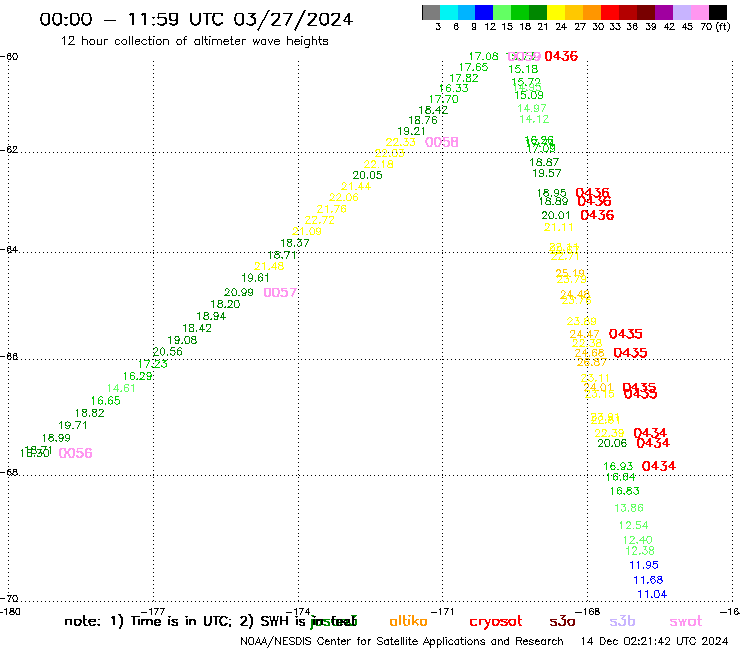Image resolution: width=740 pixels, height=650 pixels.
Task: Click the wave height value 18.82
Action: pos(90,413)
